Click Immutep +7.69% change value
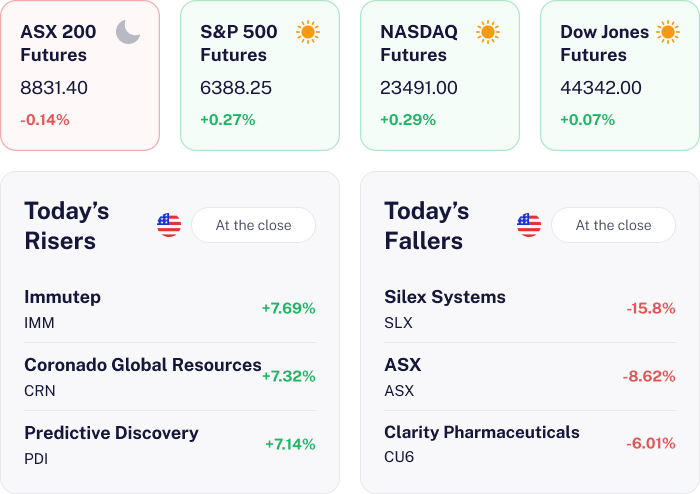 click(288, 308)
